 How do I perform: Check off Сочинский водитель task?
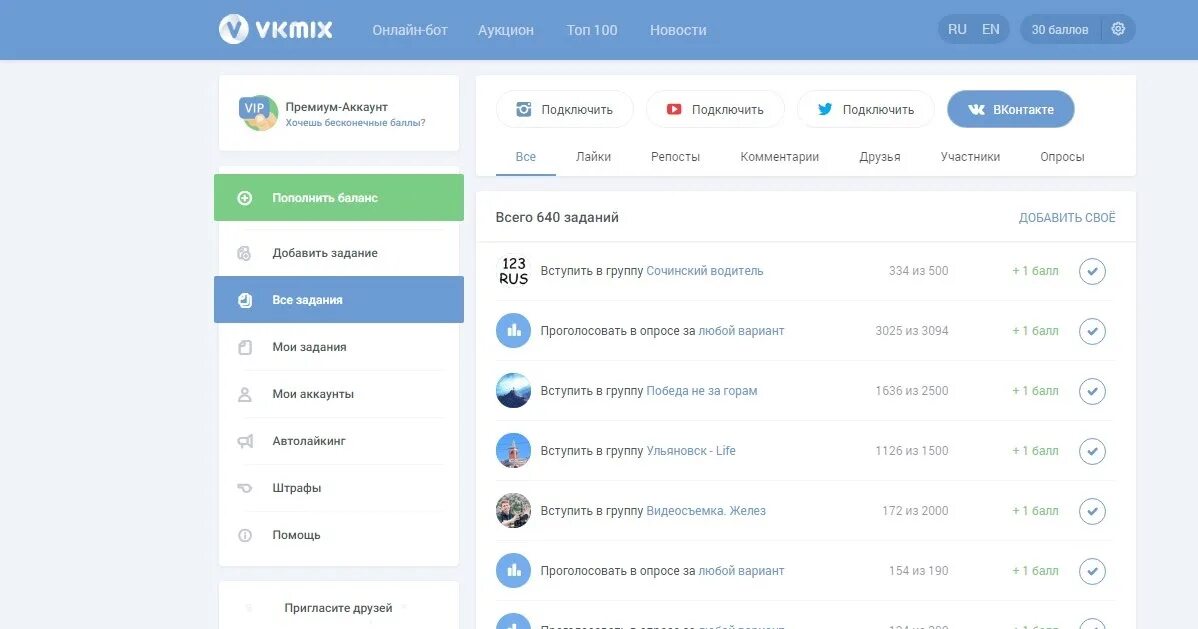[1092, 271]
